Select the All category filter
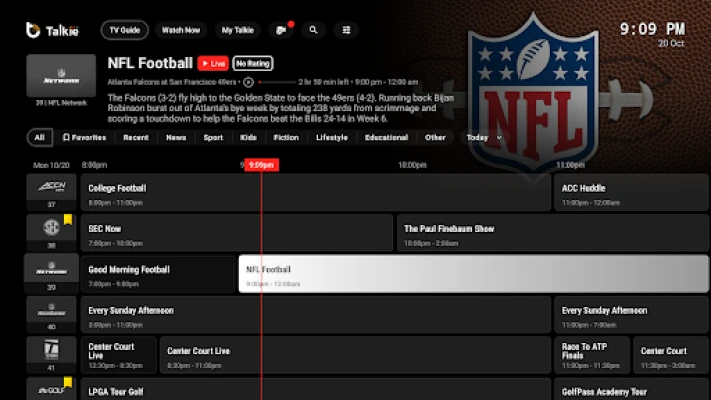 [x=39, y=138]
